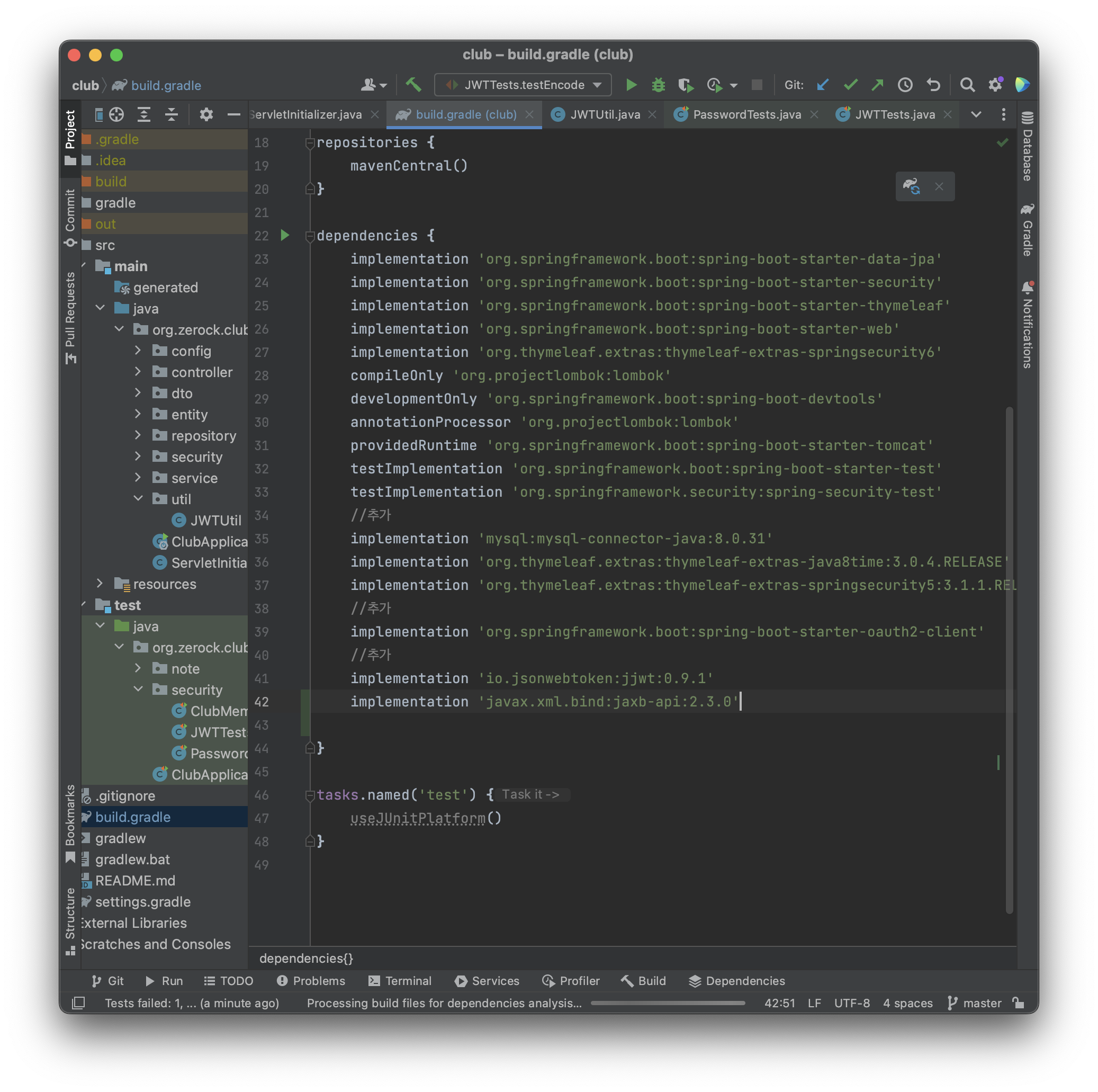
Task: Show hidden editor tabs chevron
Action: pyautogui.click(x=976, y=115)
